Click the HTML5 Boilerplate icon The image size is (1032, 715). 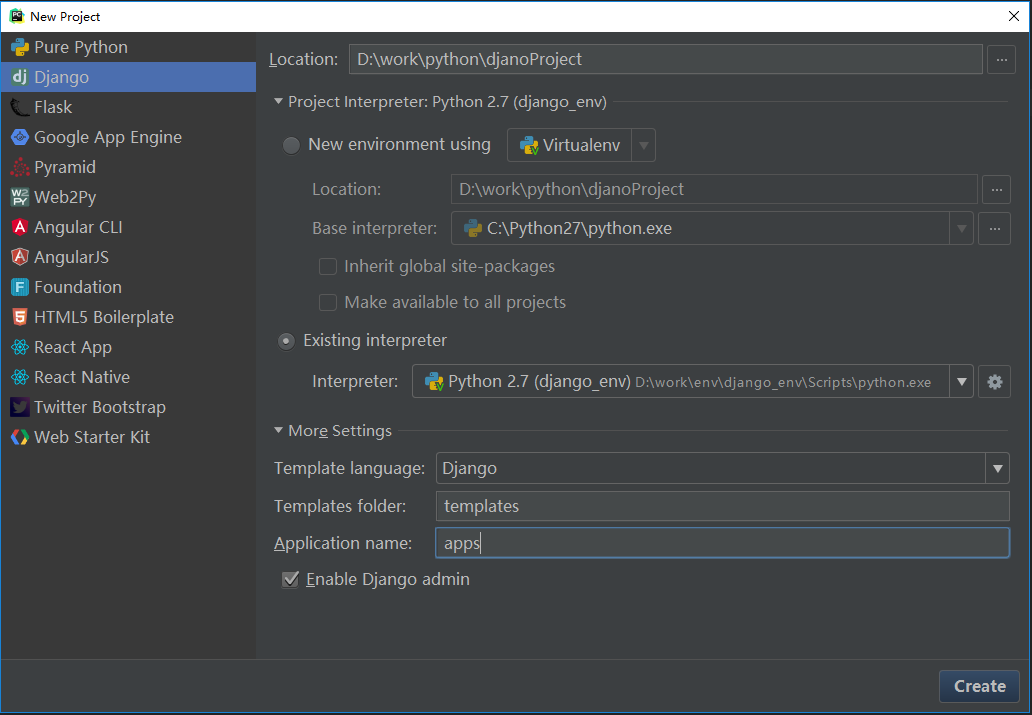click(20, 317)
